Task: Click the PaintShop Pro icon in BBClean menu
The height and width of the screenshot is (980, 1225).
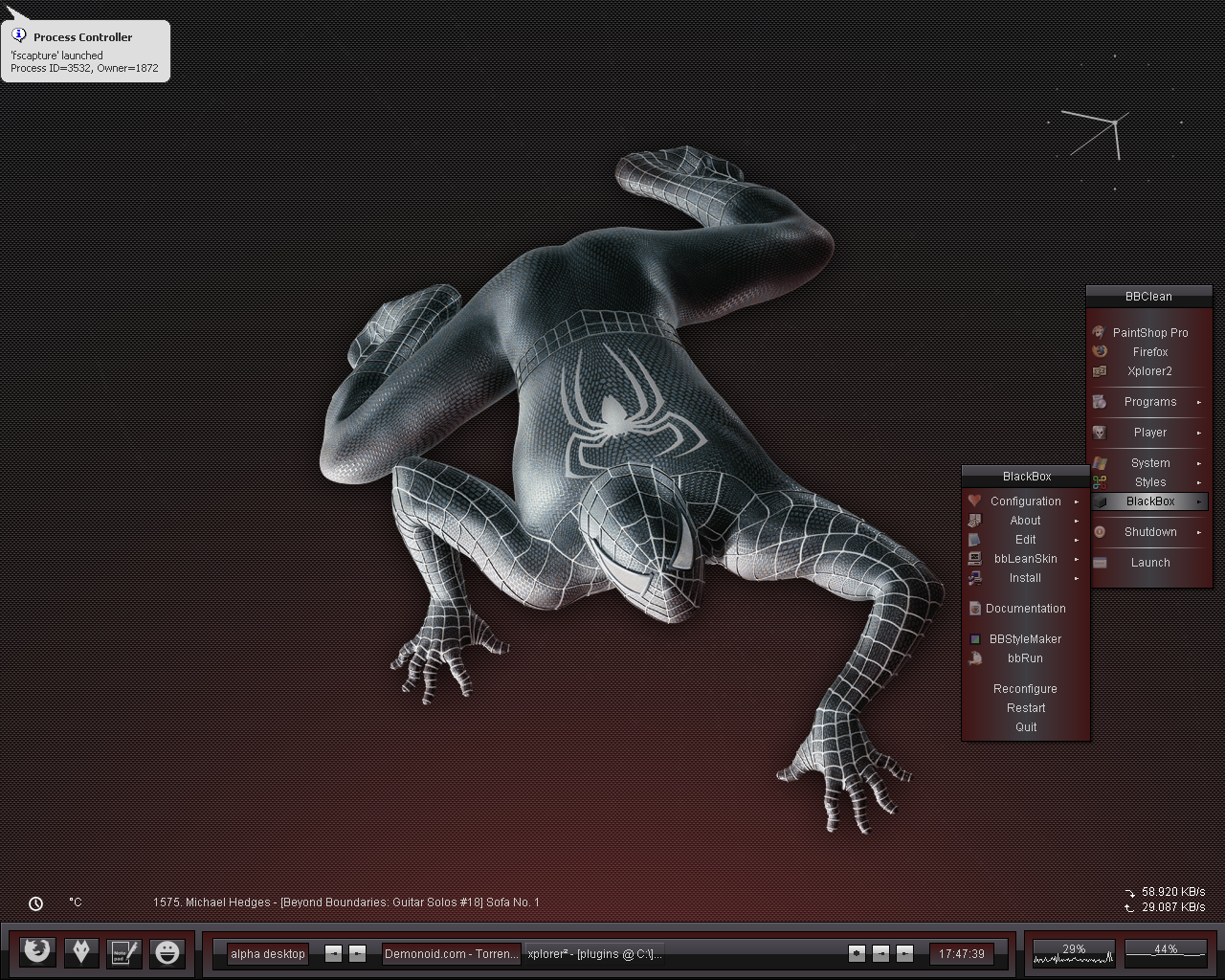Action: (1099, 332)
